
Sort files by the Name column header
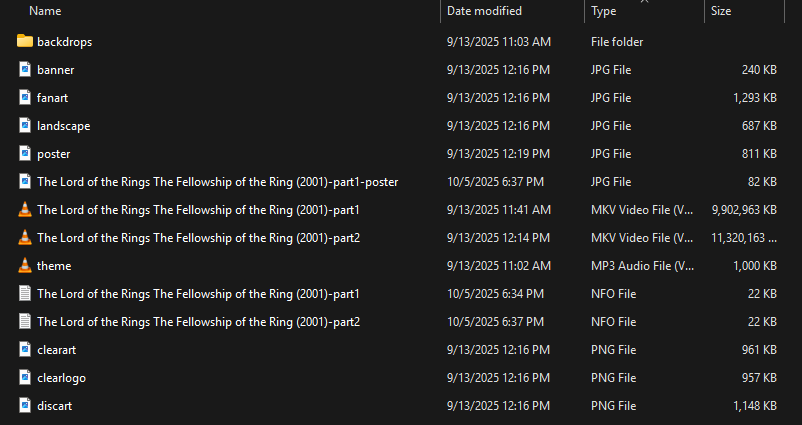[46, 11]
